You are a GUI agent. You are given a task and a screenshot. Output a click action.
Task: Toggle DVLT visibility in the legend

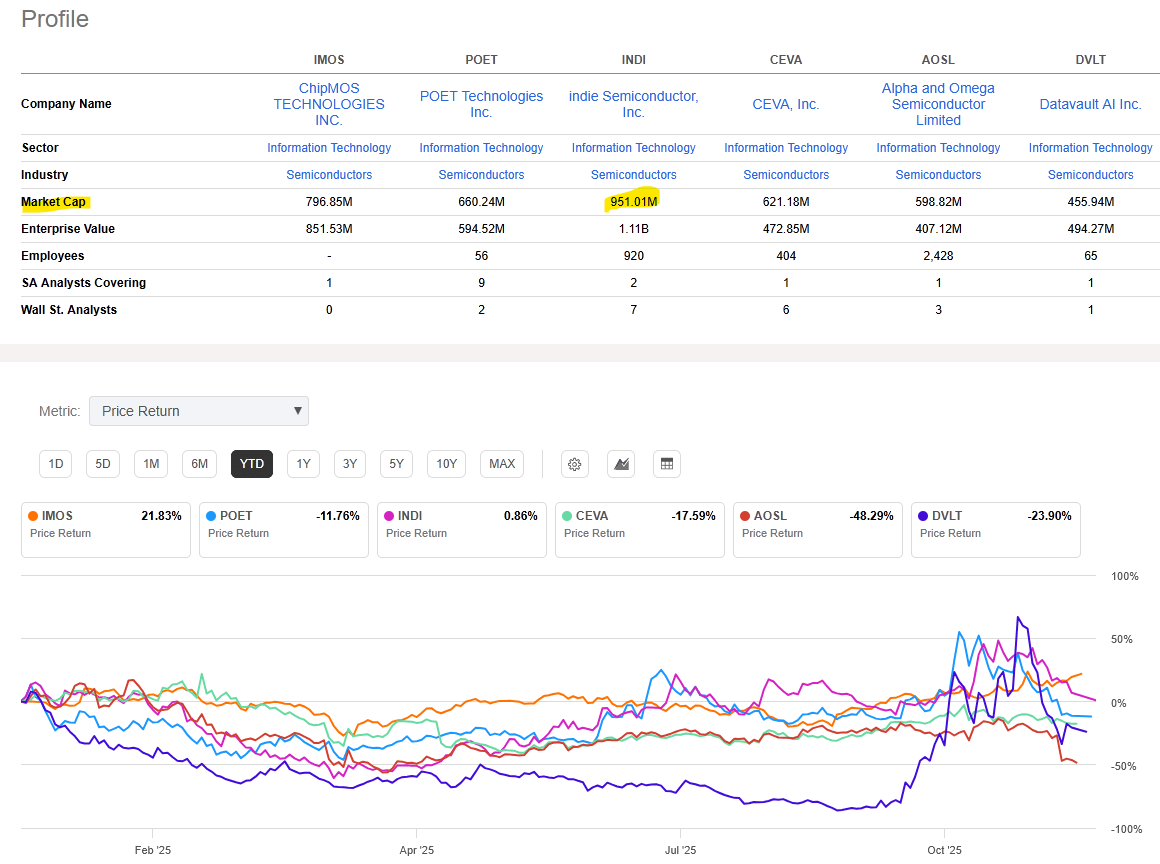tap(995, 529)
